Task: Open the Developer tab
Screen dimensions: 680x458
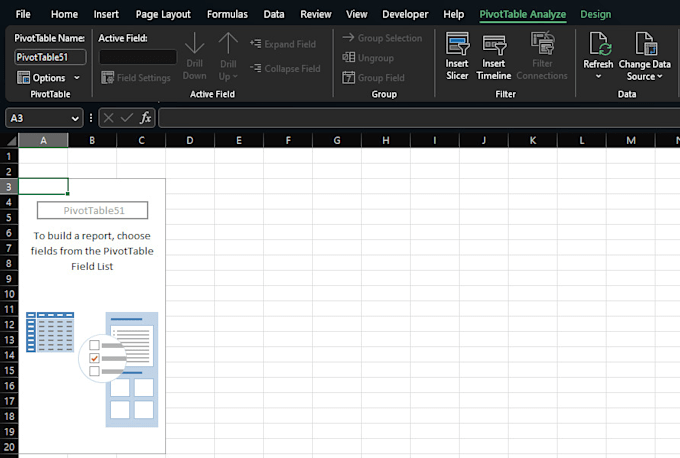Action: pyautogui.click(x=405, y=14)
